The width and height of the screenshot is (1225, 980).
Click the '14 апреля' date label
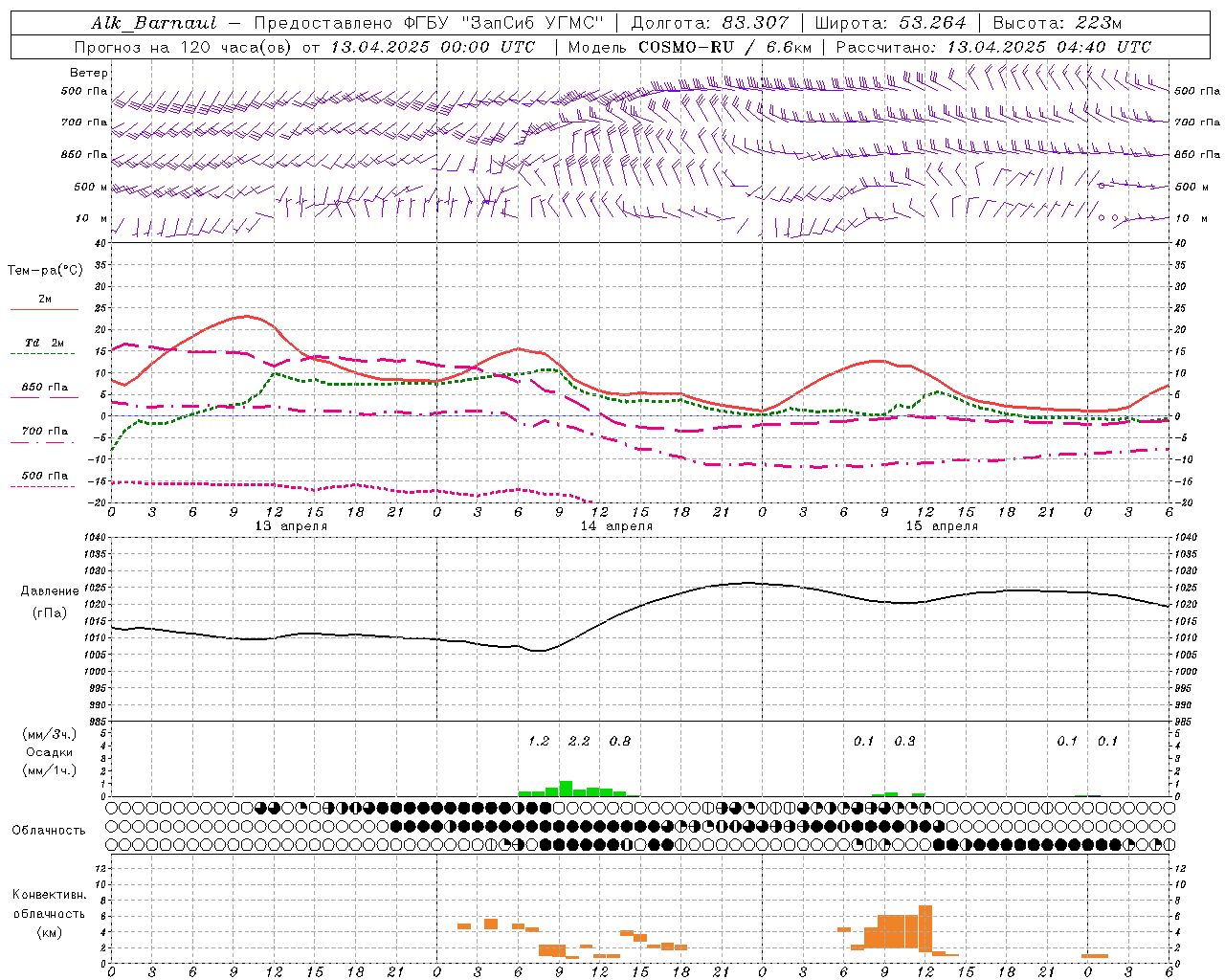(616, 526)
